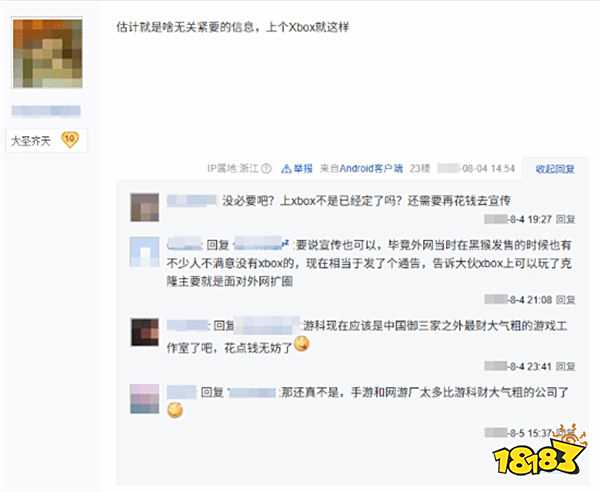Click the level 10 heart badge
Image resolution: width=600 pixels, height=492 pixels.
click(70, 140)
